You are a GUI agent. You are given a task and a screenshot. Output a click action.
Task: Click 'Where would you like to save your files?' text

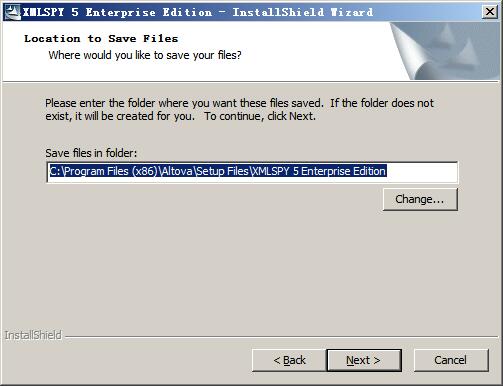pyautogui.click(x=145, y=55)
